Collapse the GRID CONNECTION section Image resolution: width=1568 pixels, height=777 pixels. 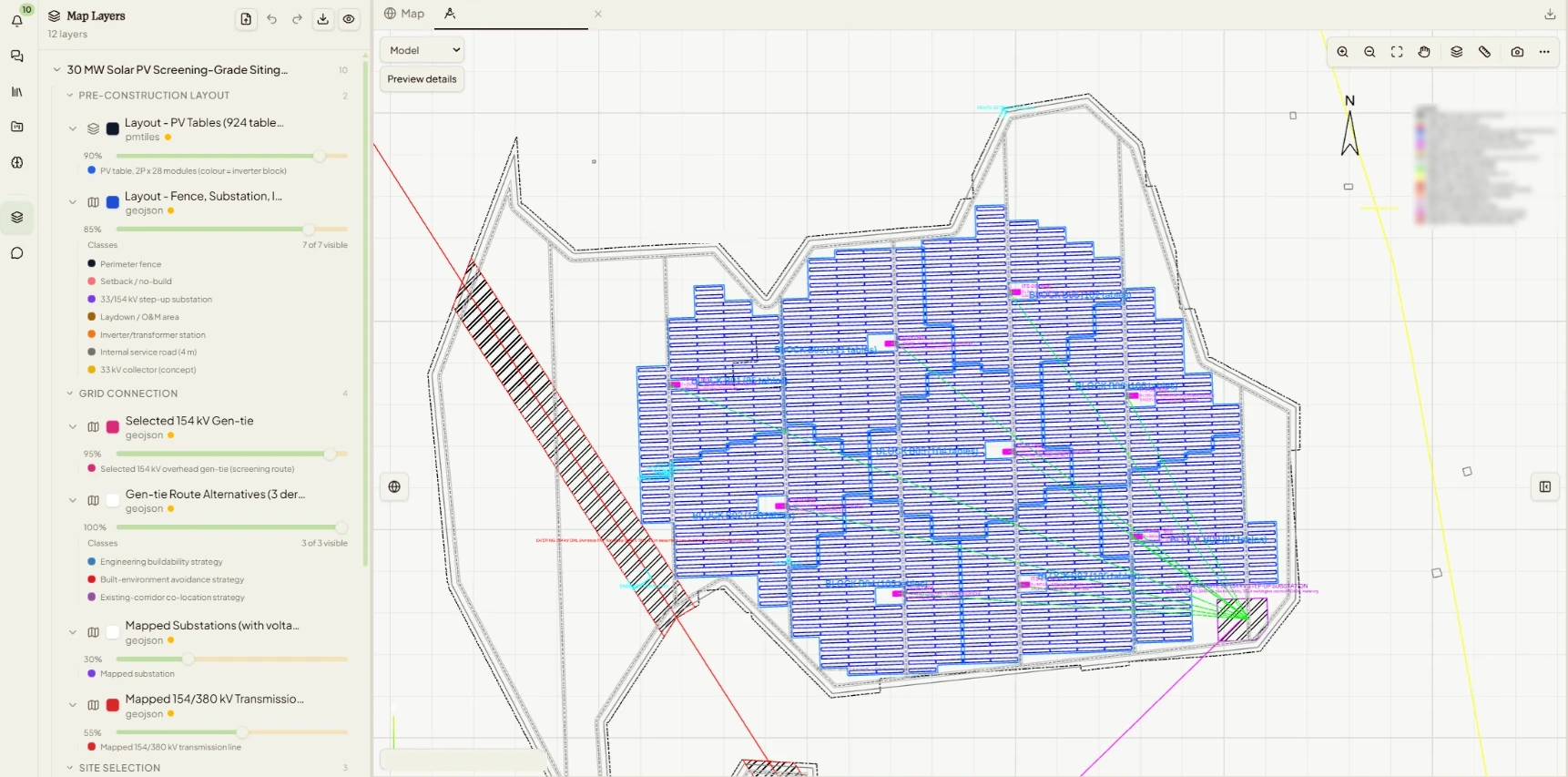[x=70, y=394]
